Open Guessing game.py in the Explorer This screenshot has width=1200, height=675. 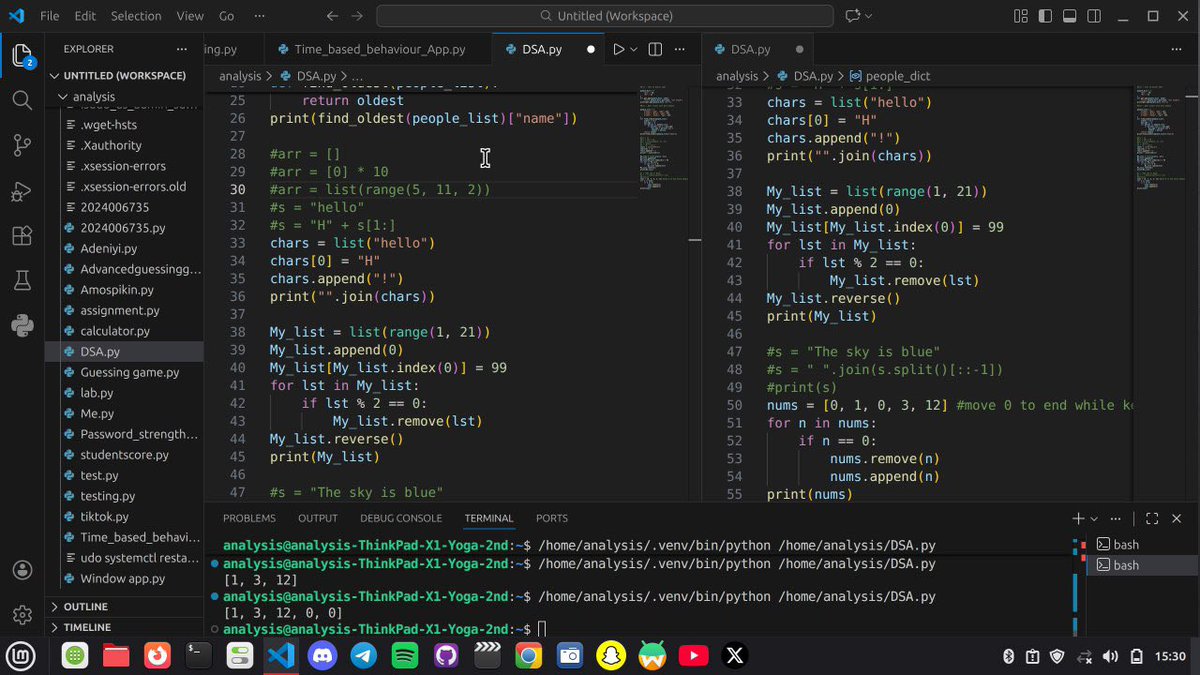tap(124, 372)
